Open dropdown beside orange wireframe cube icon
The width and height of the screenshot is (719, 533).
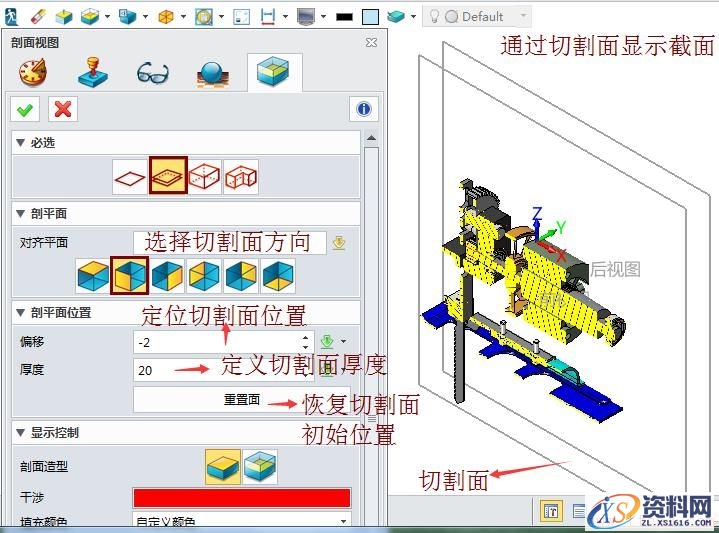[x=183, y=17]
